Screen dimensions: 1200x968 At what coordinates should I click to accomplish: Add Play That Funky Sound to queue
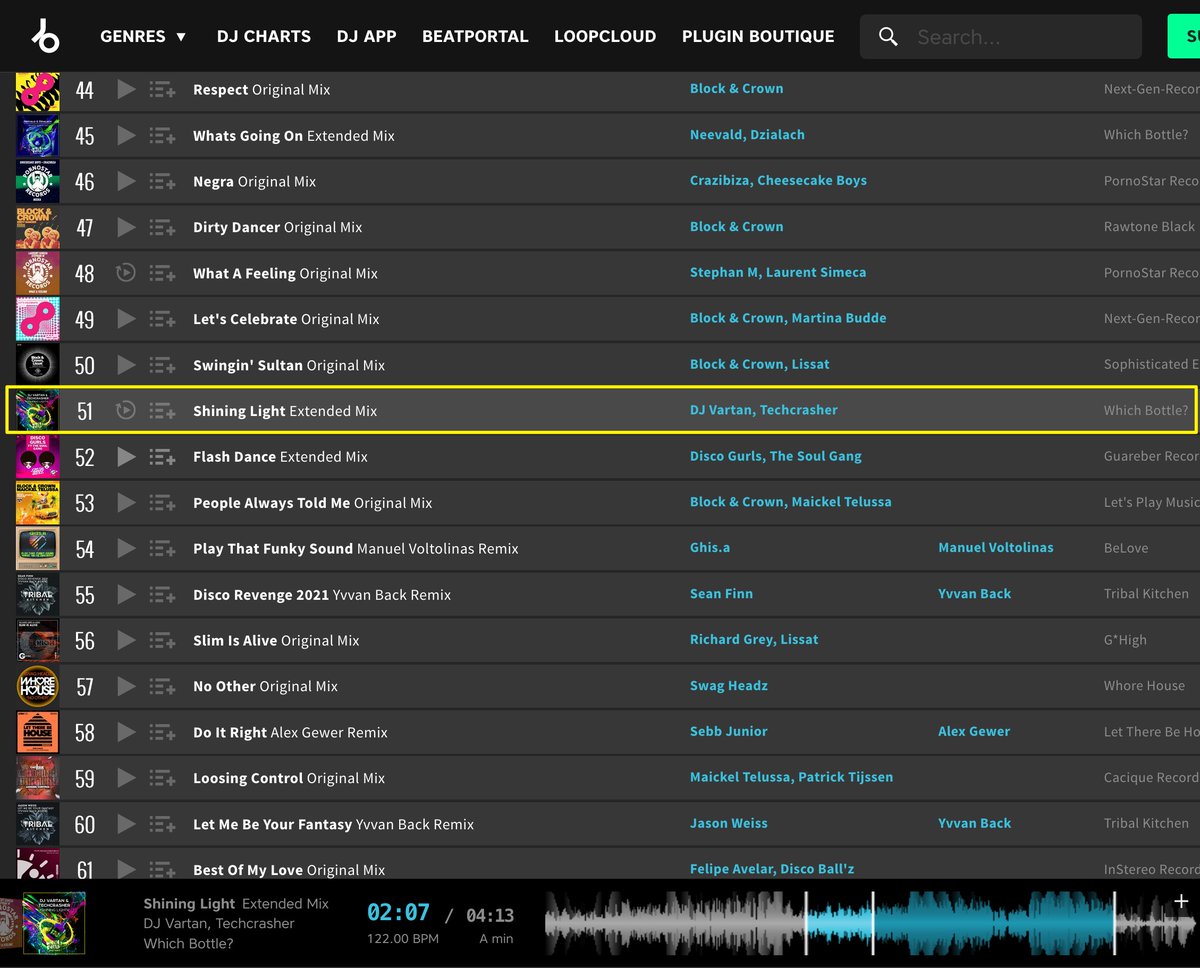pos(162,549)
